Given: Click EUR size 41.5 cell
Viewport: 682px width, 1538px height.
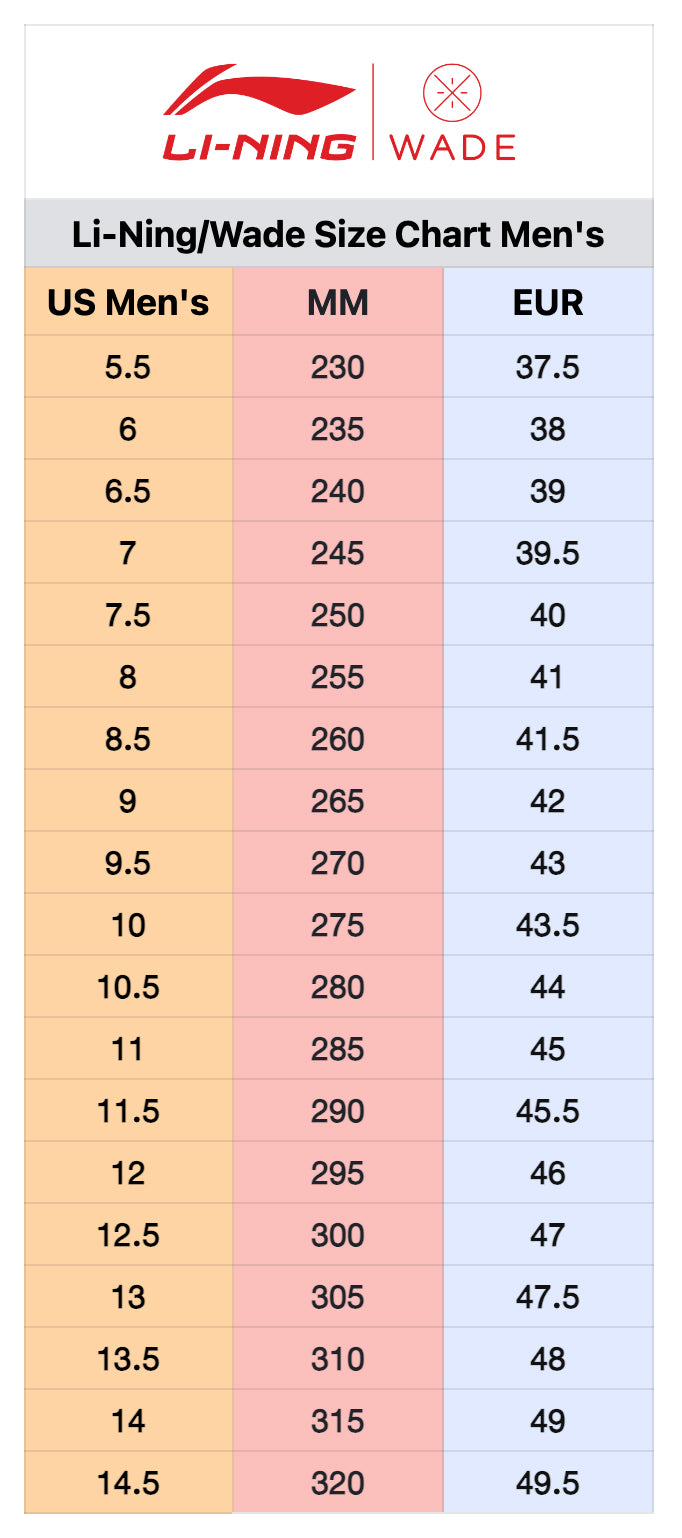Looking at the screenshot, I should click(548, 739).
